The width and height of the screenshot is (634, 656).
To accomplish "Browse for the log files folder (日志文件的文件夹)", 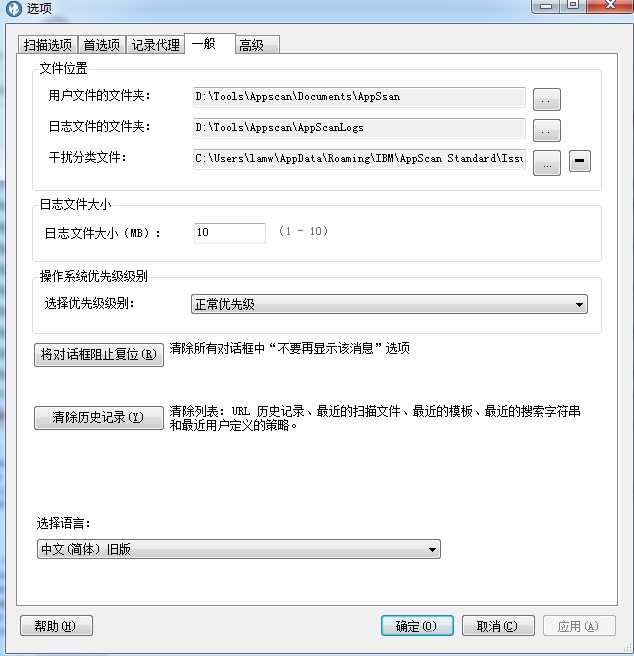I will pyautogui.click(x=547, y=130).
